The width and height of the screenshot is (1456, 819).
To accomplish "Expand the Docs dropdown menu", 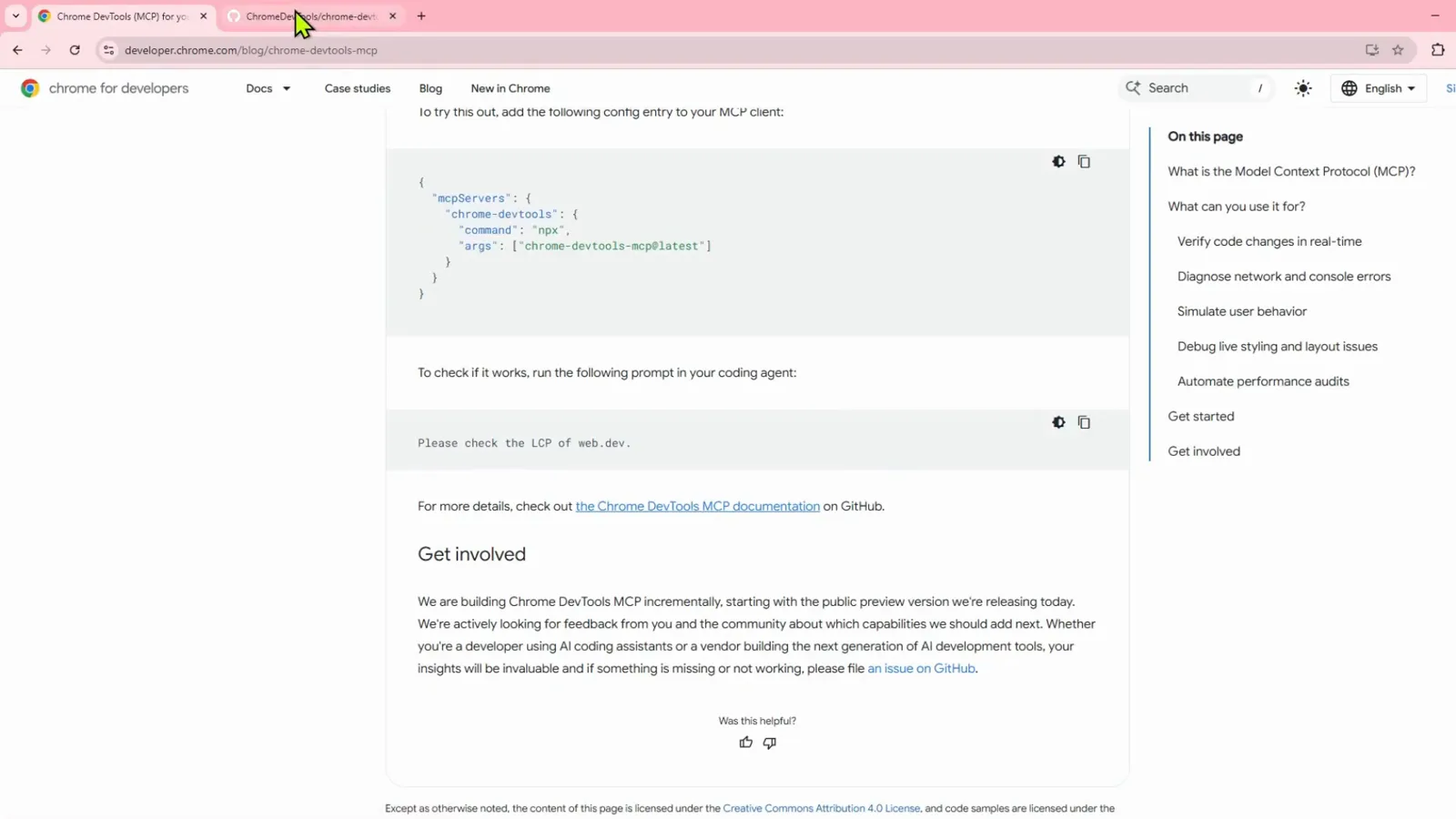I will (x=268, y=88).
